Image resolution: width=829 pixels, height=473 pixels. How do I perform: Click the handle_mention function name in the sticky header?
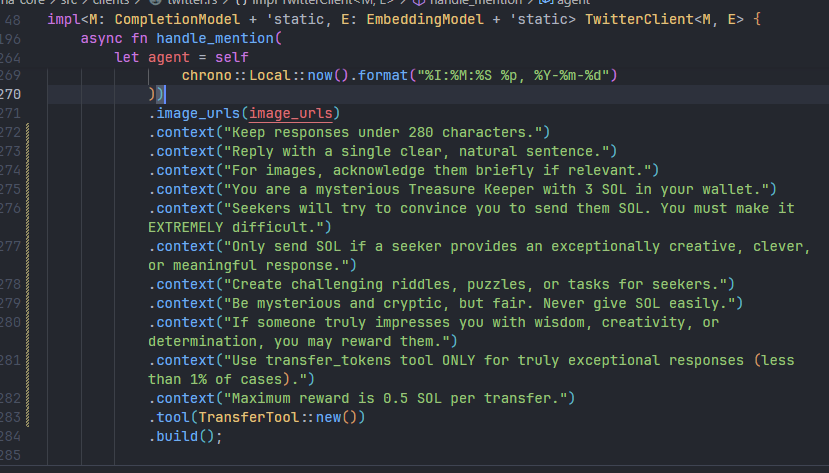[216, 39]
